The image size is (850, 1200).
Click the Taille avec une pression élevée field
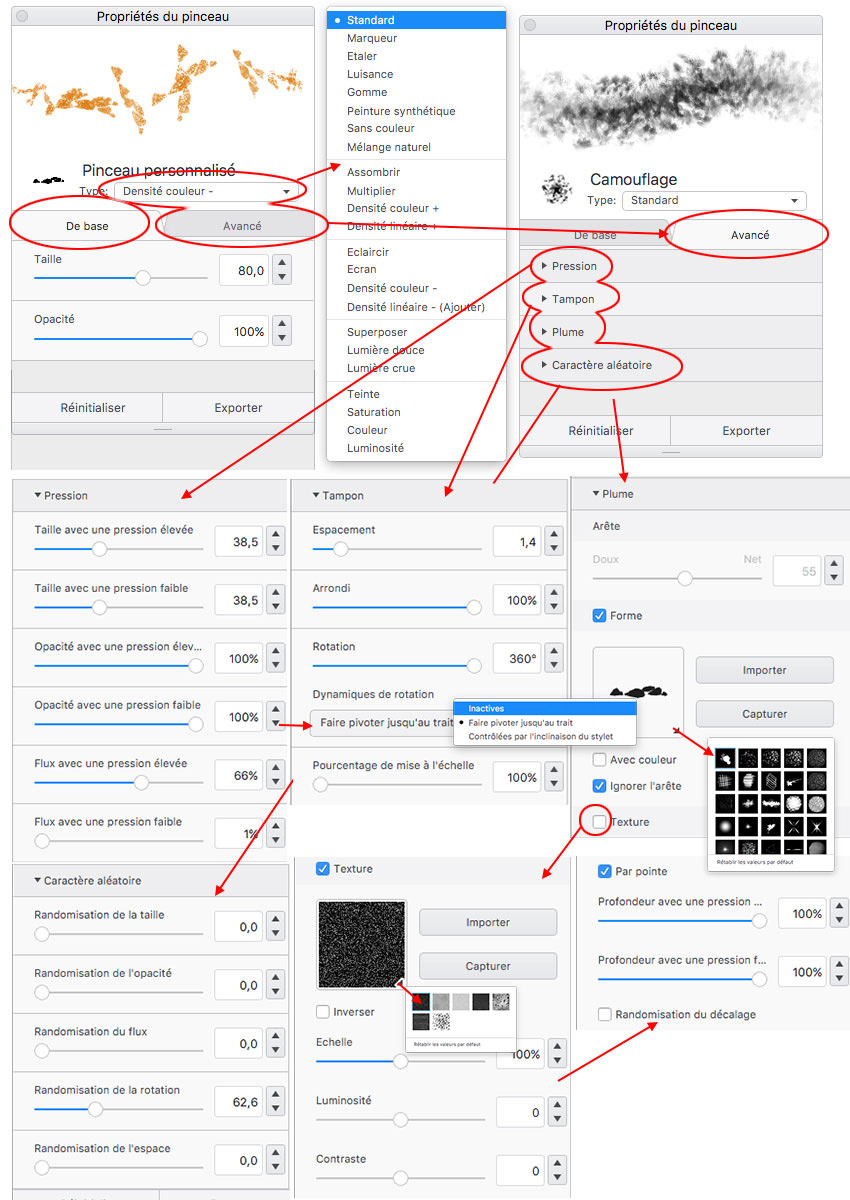238,543
